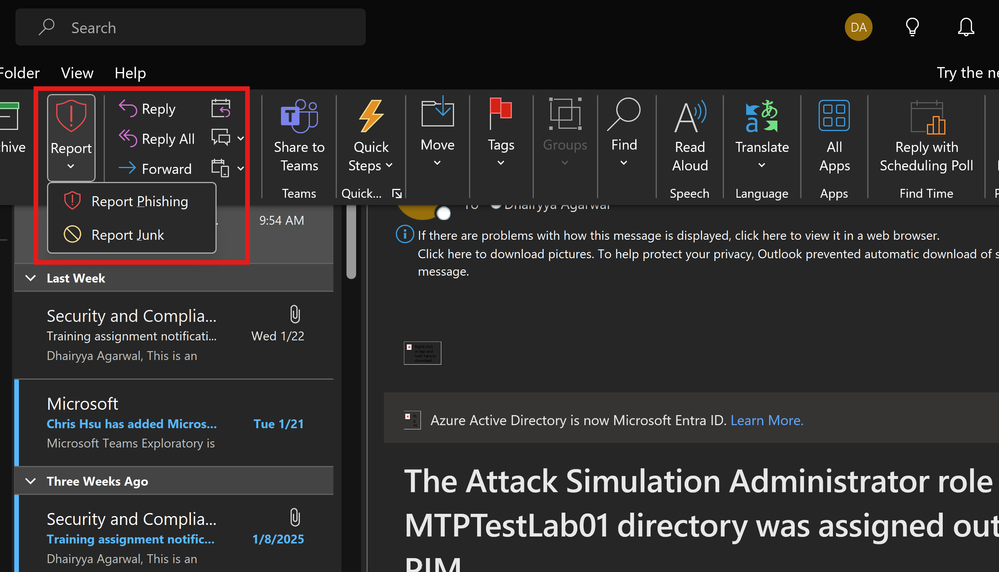Click the Groups icon
Screen dimensions: 999x572
[x=565, y=115]
